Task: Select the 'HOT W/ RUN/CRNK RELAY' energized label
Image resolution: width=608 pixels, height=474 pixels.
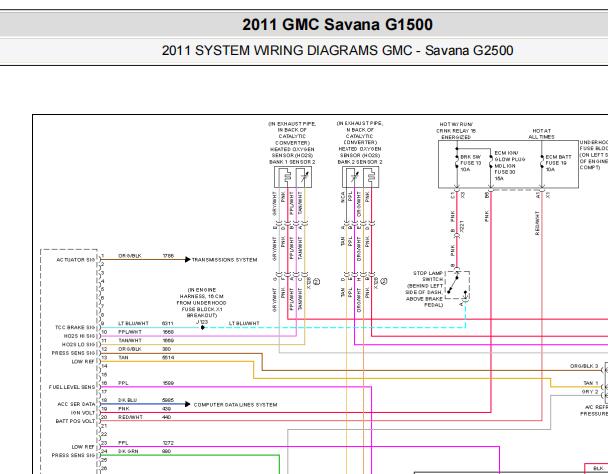Action: (456, 131)
